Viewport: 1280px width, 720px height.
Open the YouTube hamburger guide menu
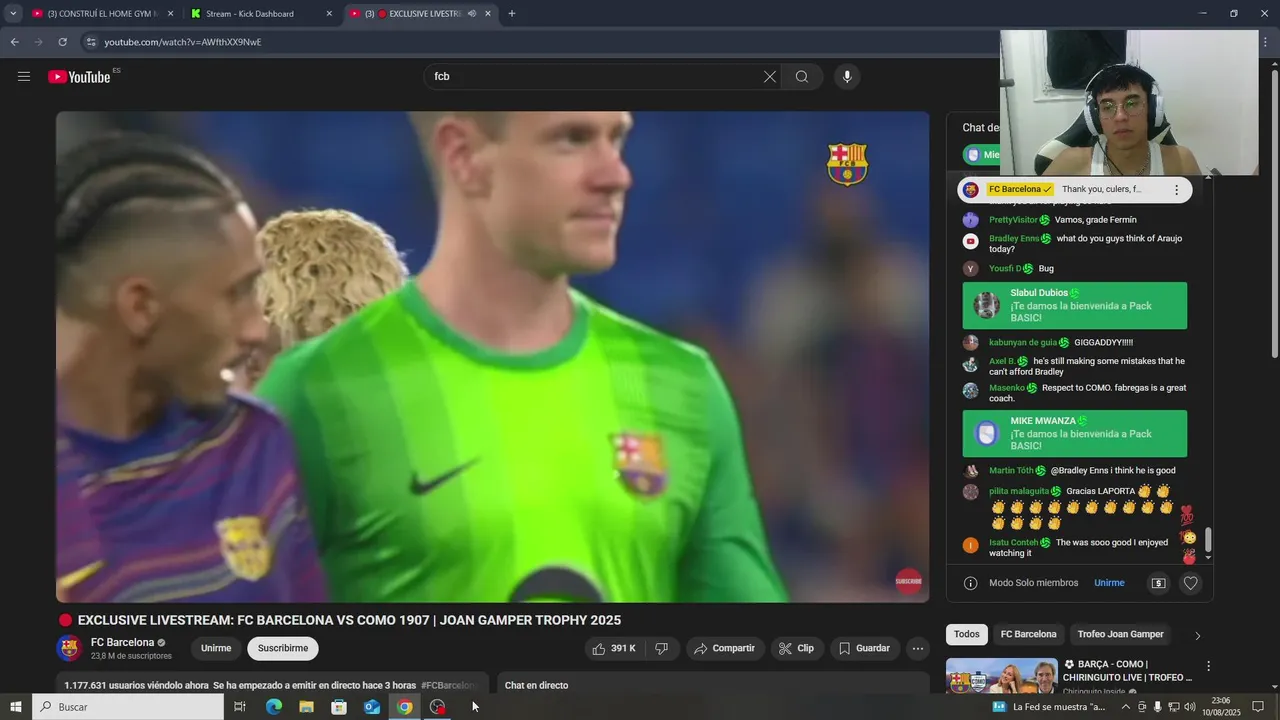coord(24,76)
